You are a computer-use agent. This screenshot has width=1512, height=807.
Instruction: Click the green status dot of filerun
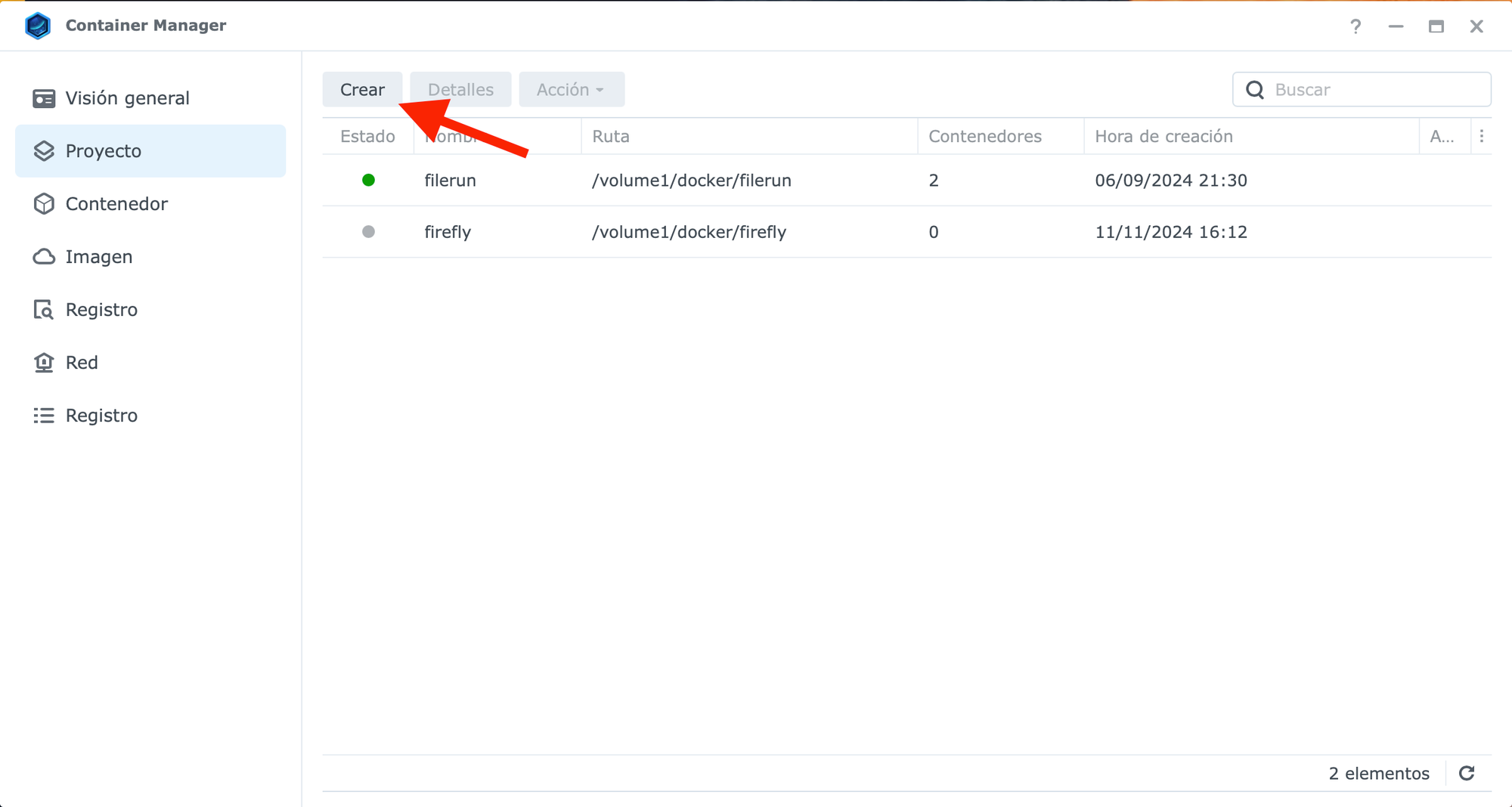coord(368,180)
